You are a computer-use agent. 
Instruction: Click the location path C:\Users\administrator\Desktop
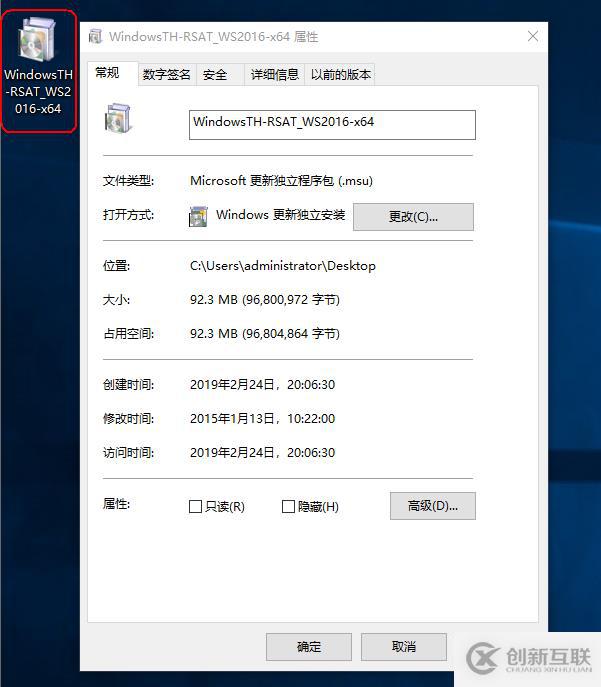[x=283, y=266]
